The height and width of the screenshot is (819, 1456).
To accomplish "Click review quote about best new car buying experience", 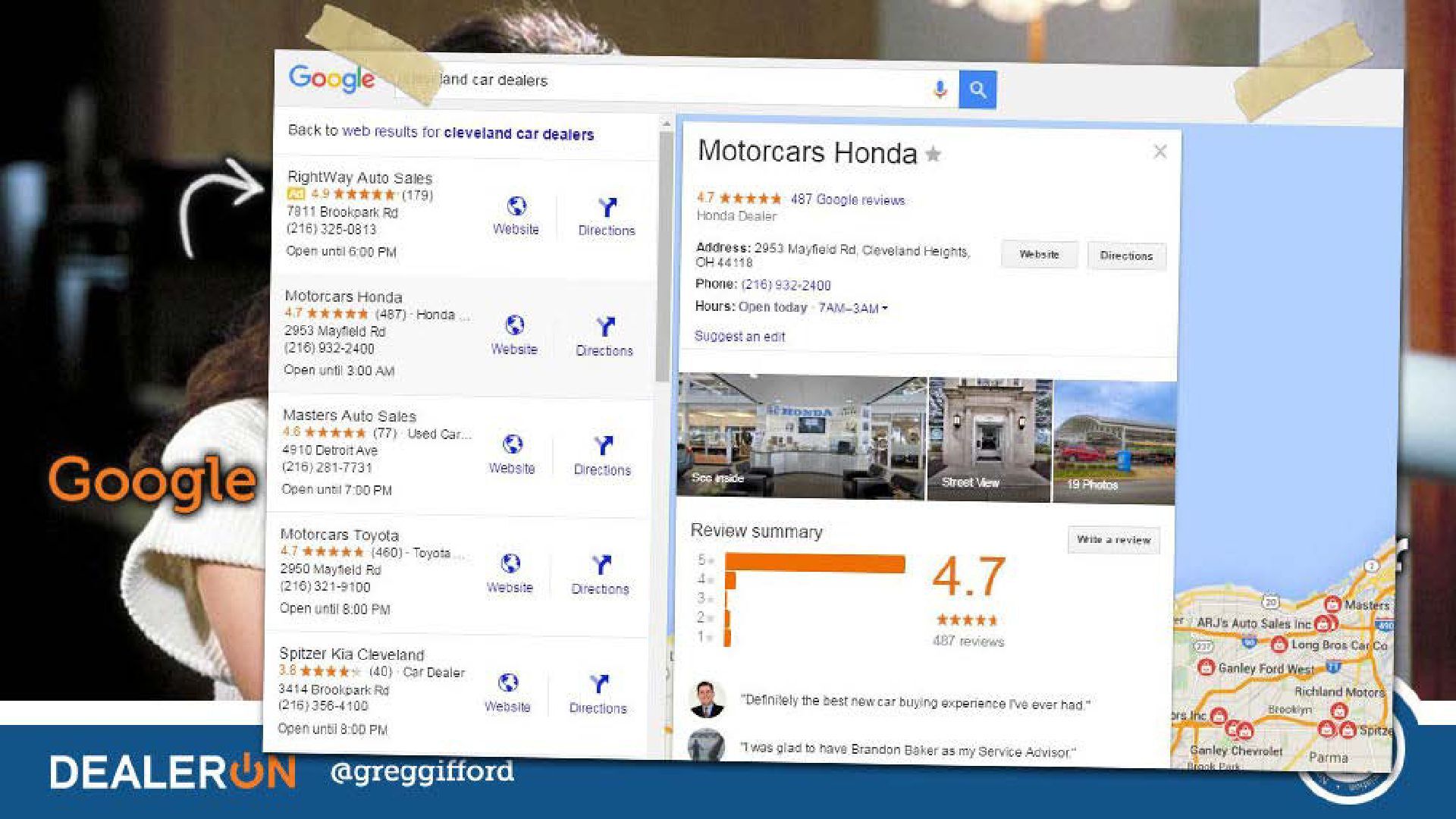I will (915, 702).
